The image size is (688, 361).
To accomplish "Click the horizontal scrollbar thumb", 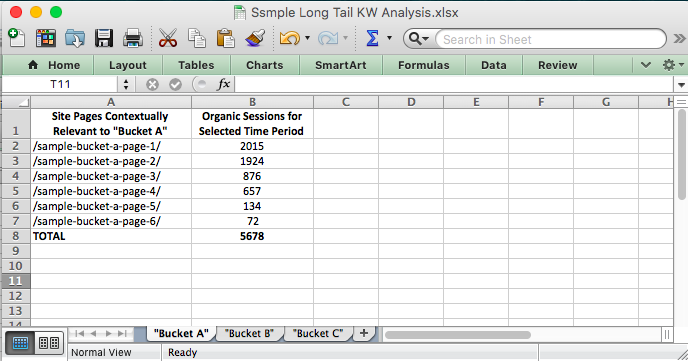I will 458,335.
